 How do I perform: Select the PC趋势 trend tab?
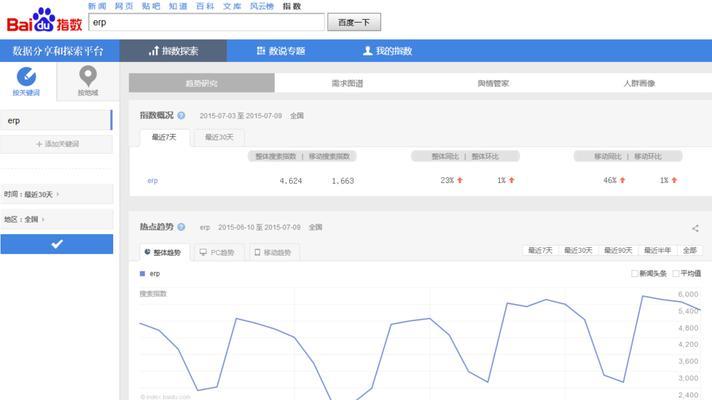[x=219, y=252]
